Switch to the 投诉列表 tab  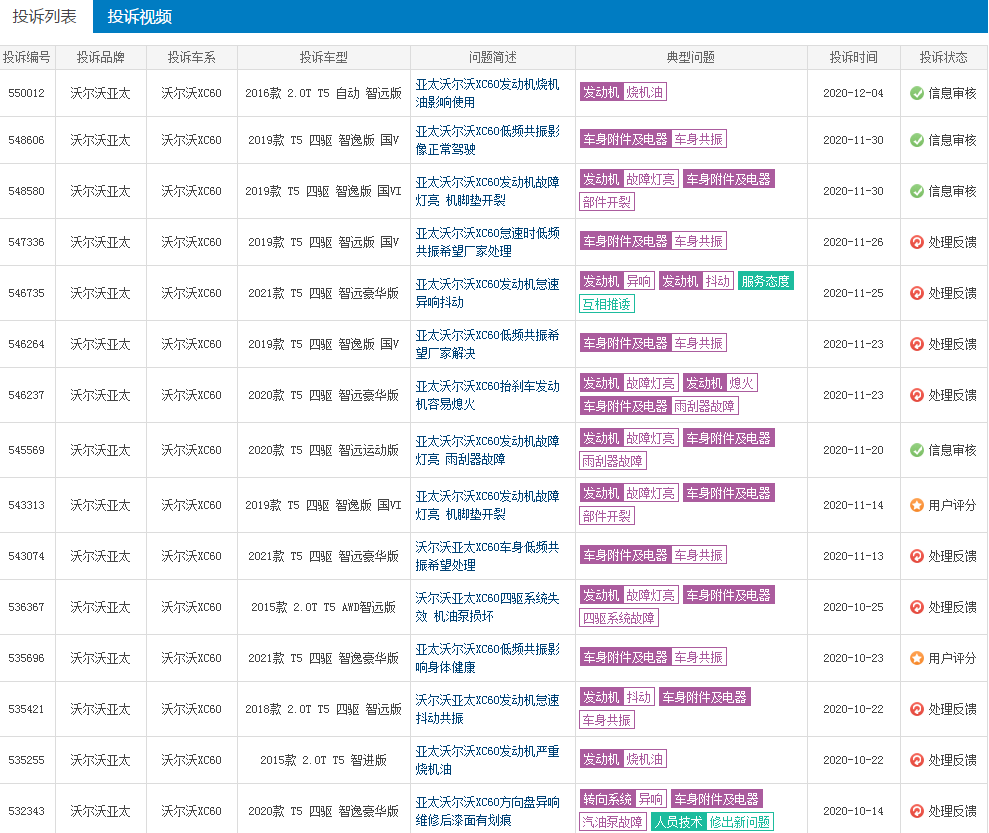point(45,16)
